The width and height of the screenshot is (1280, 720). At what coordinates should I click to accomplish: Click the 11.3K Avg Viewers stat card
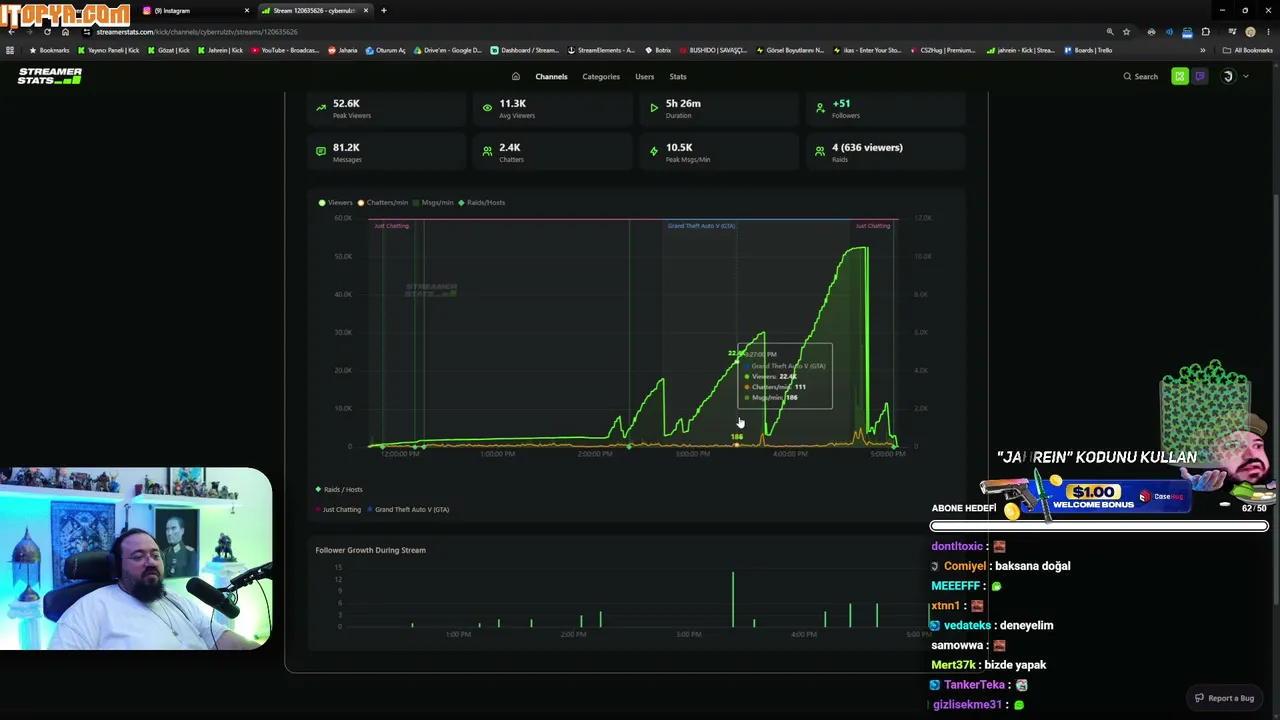pos(551,109)
